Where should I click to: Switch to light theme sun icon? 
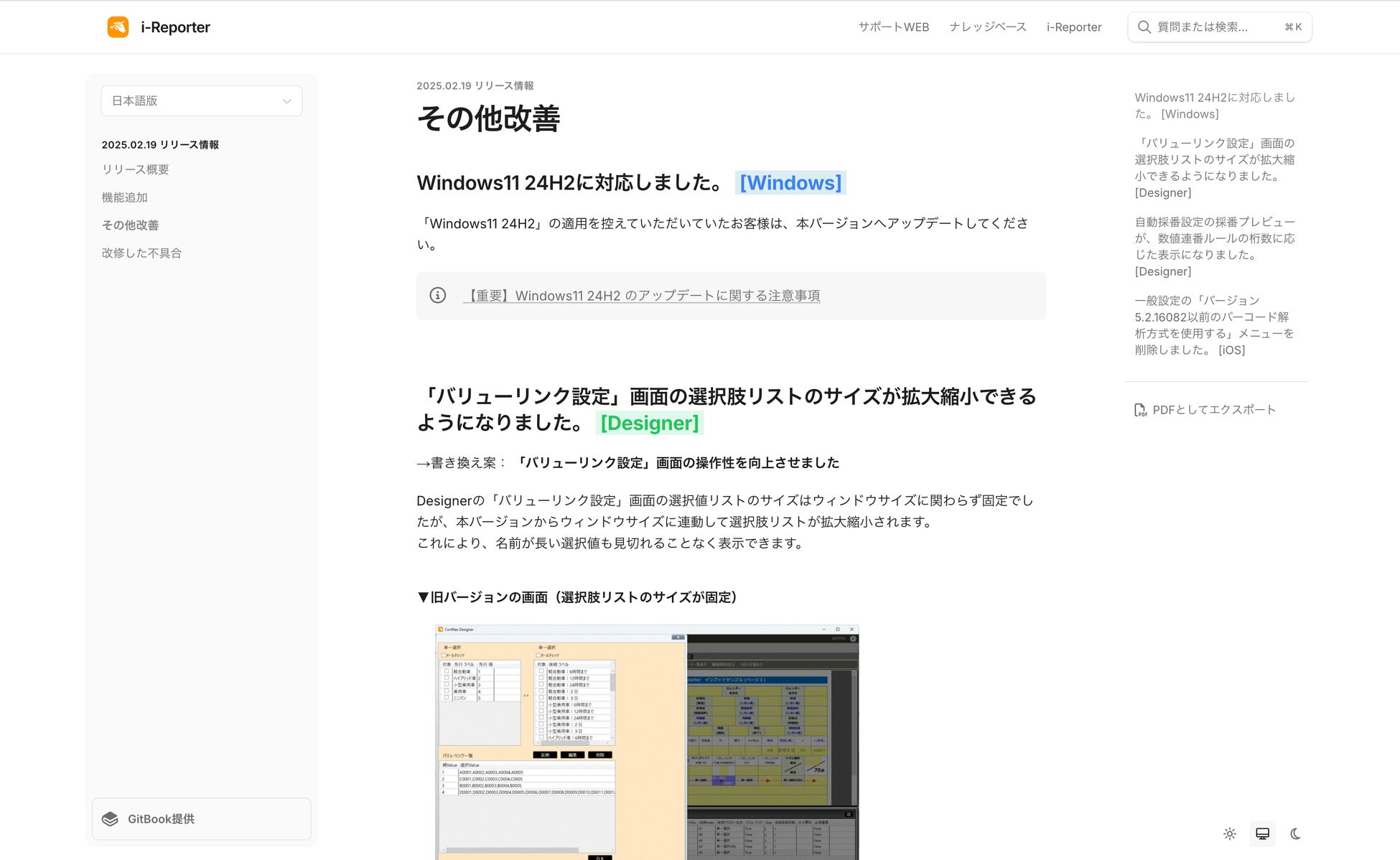coord(1229,833)
